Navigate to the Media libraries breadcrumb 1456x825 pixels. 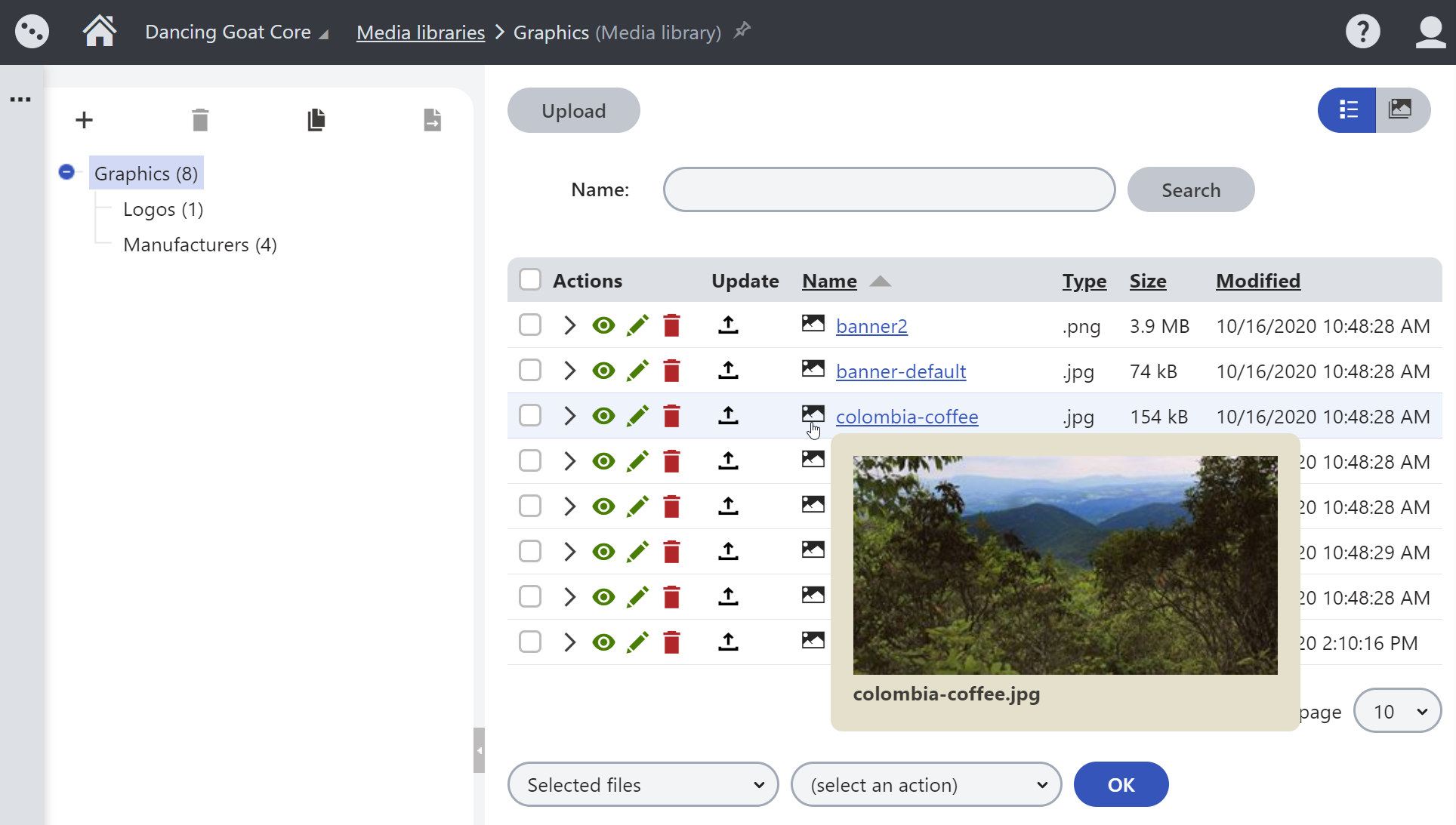pyautogui.click(x=420, y=32)
